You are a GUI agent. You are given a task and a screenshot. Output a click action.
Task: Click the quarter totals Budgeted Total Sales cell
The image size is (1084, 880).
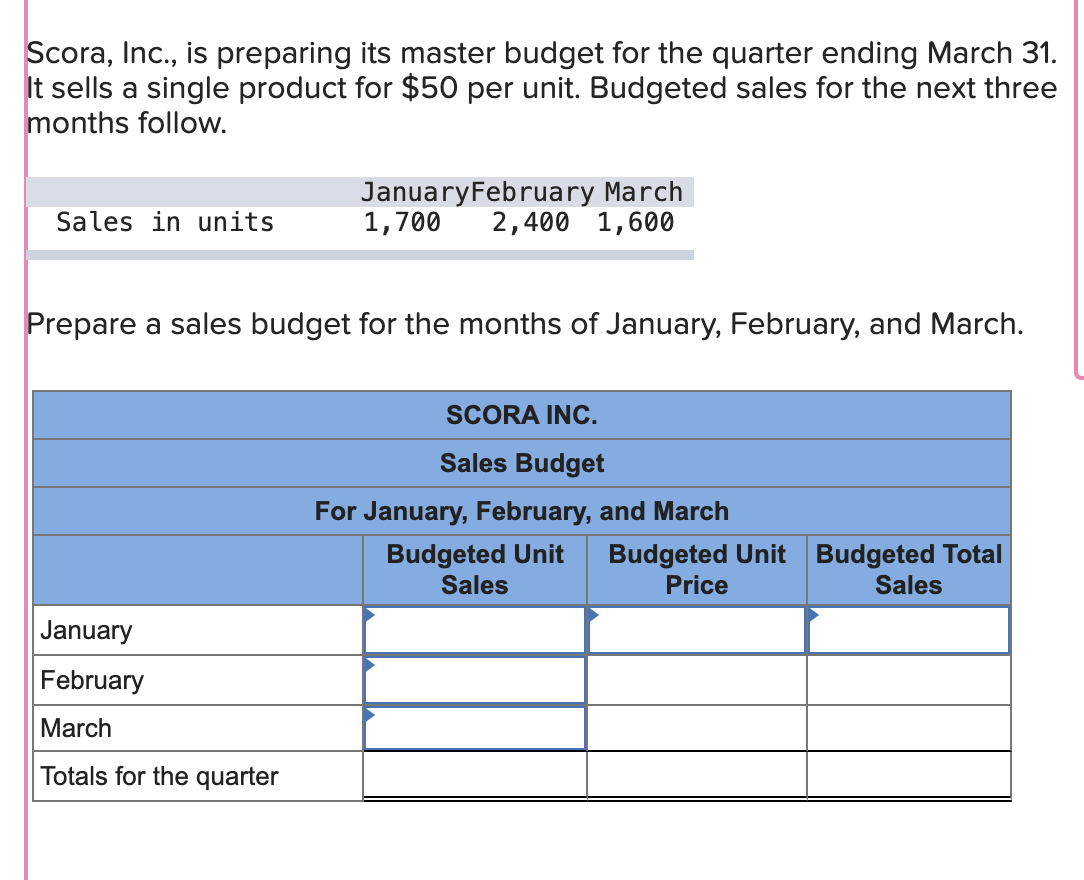coord(909,775)
